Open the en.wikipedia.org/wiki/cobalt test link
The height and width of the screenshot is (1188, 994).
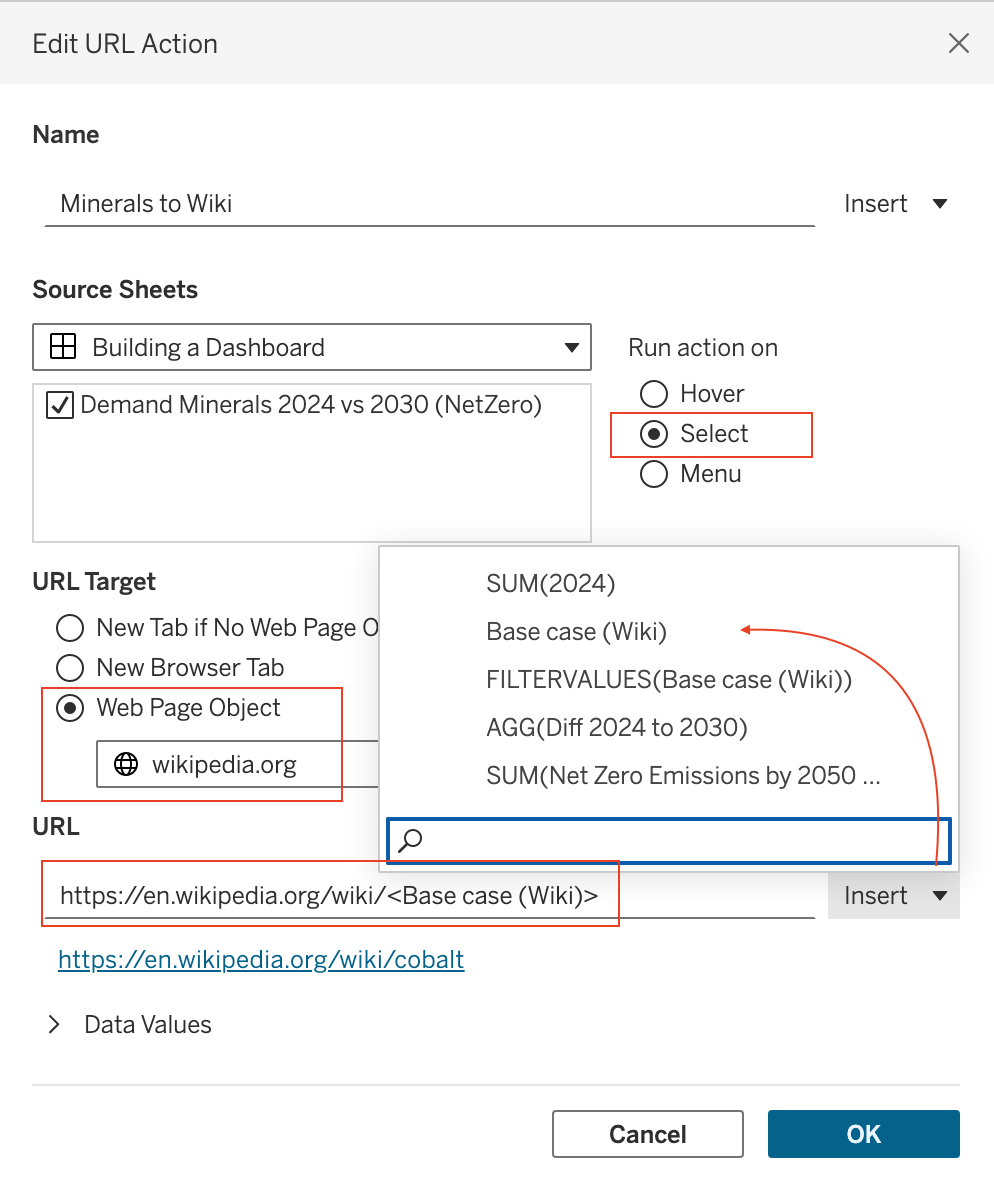[261, 959]
